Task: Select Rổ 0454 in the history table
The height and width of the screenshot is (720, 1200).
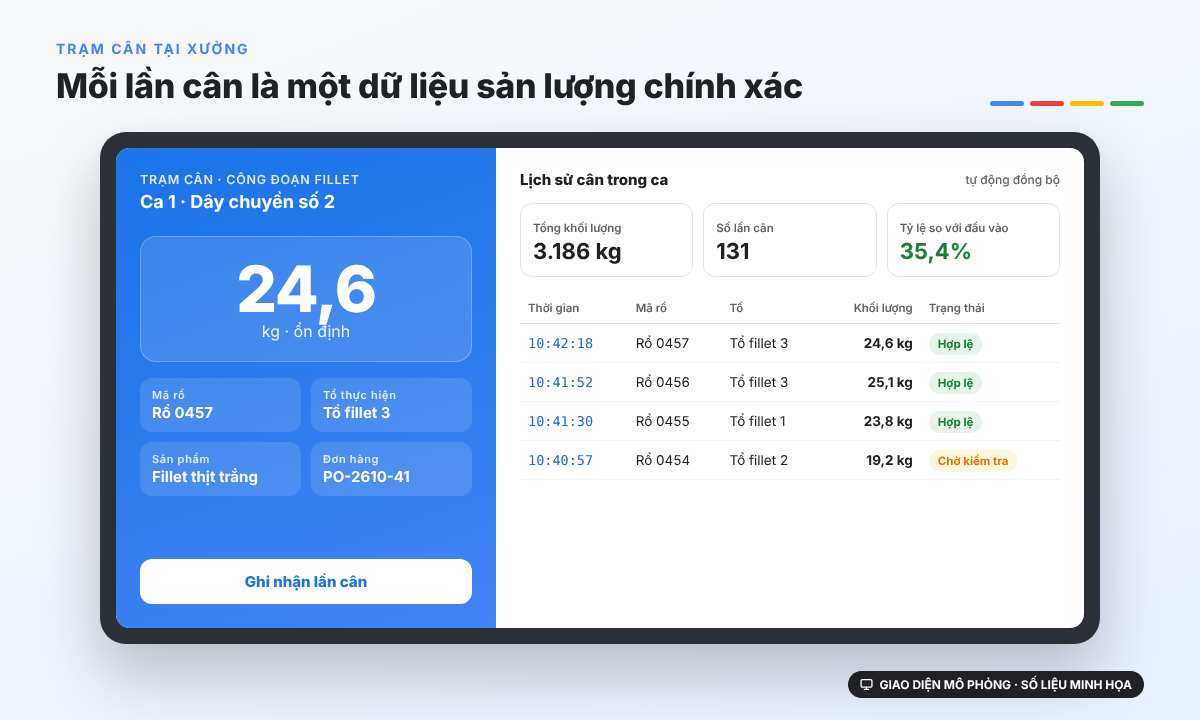Action: pyautogui.click(x=663, y=460)
